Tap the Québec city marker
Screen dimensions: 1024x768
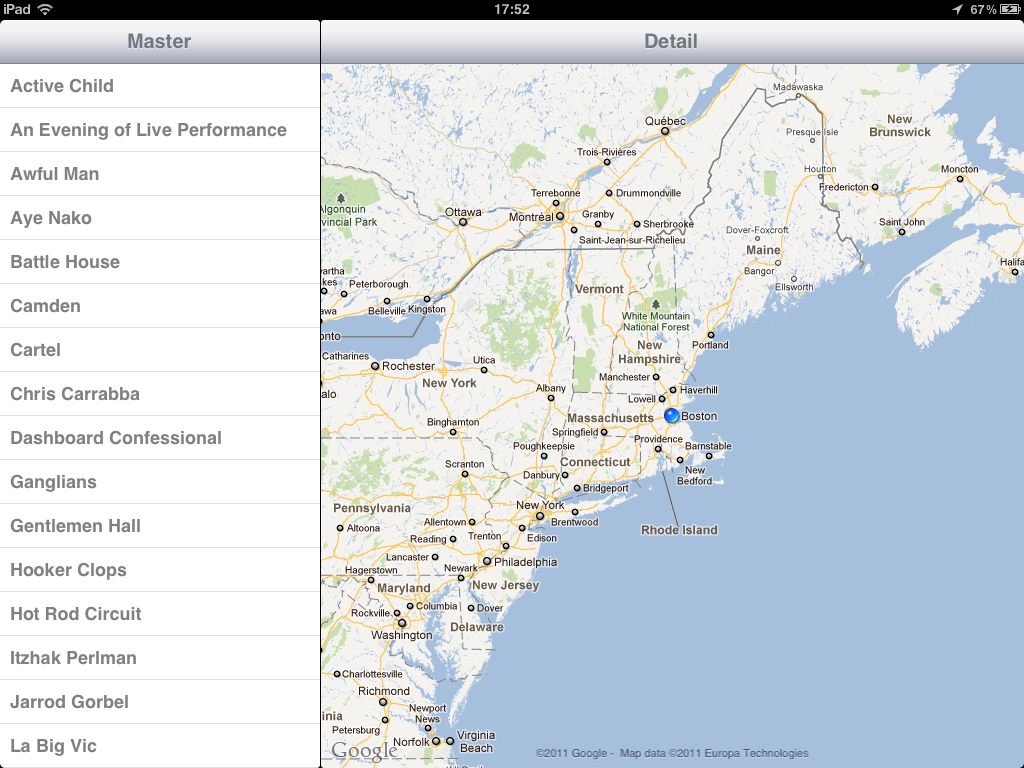665,131
